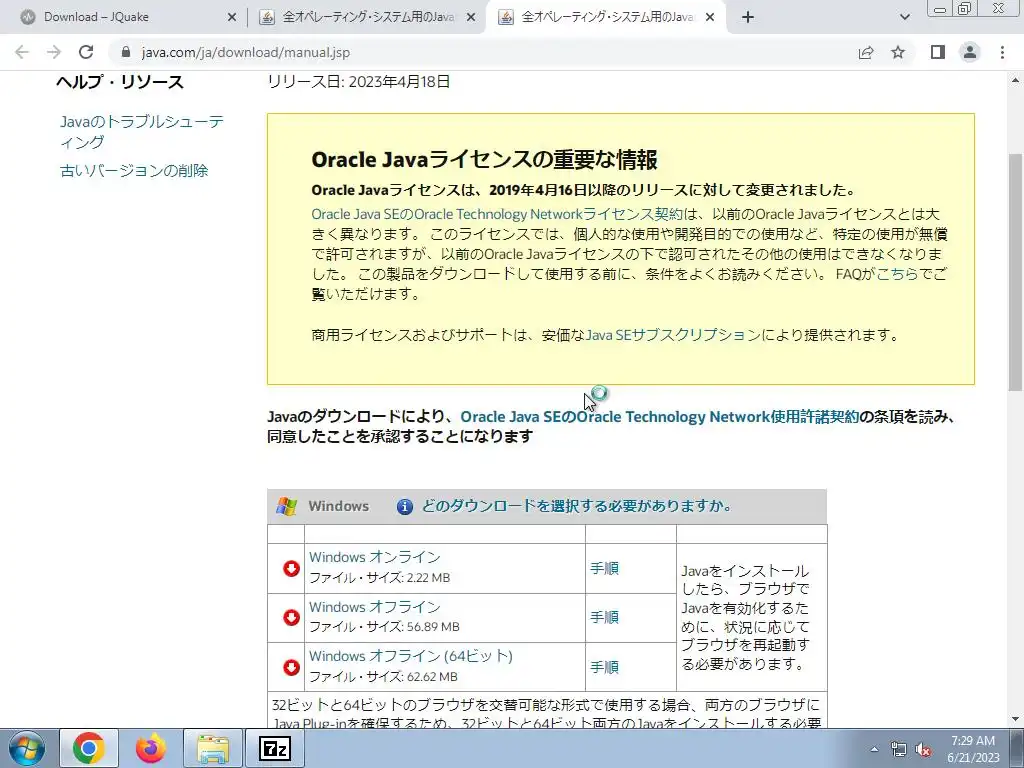Click the taskbar clock showing 7:29 AM
This screenshot has height=768, width=1024.
973,749
